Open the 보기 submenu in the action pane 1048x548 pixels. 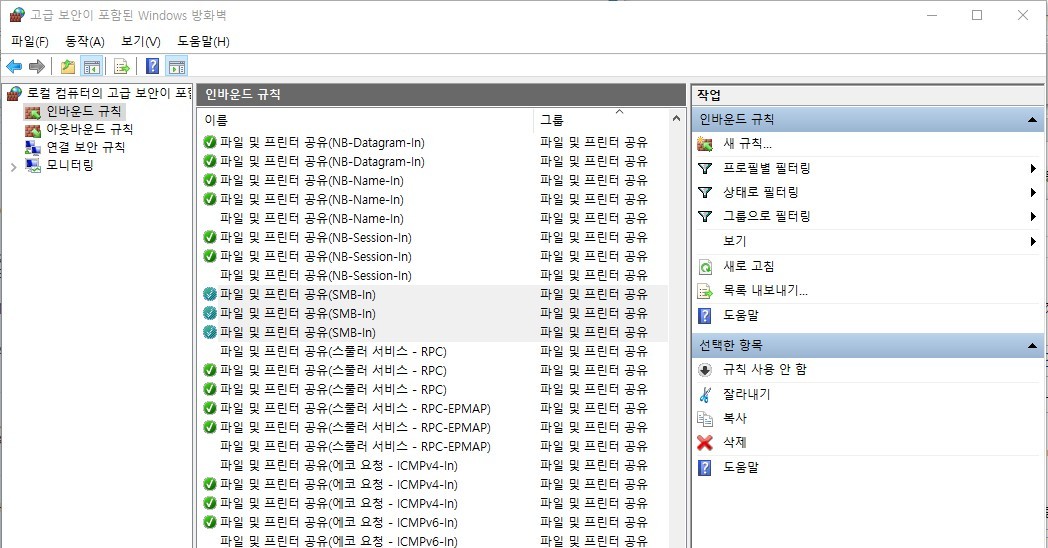tap(735, 241)
